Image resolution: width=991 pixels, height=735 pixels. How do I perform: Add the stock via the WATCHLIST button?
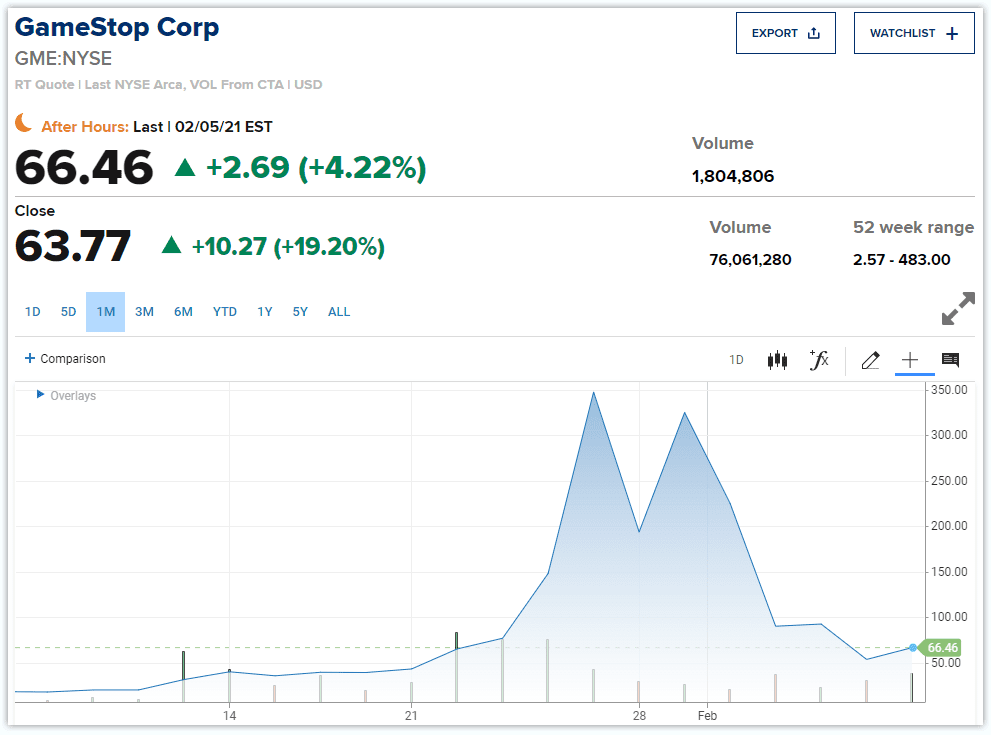[x=913, y=33]
